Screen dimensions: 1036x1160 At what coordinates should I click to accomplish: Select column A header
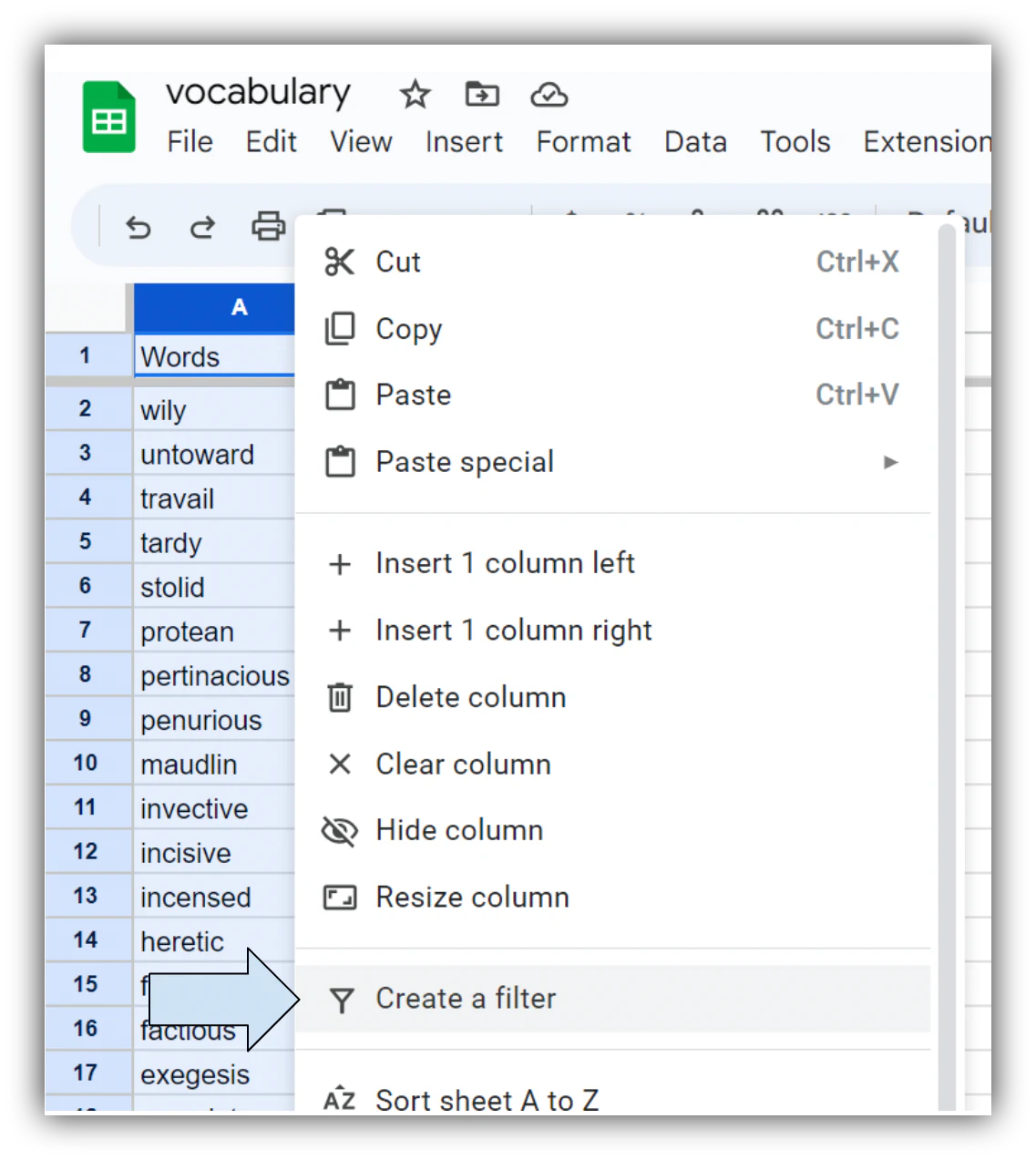tap(214, 307)
